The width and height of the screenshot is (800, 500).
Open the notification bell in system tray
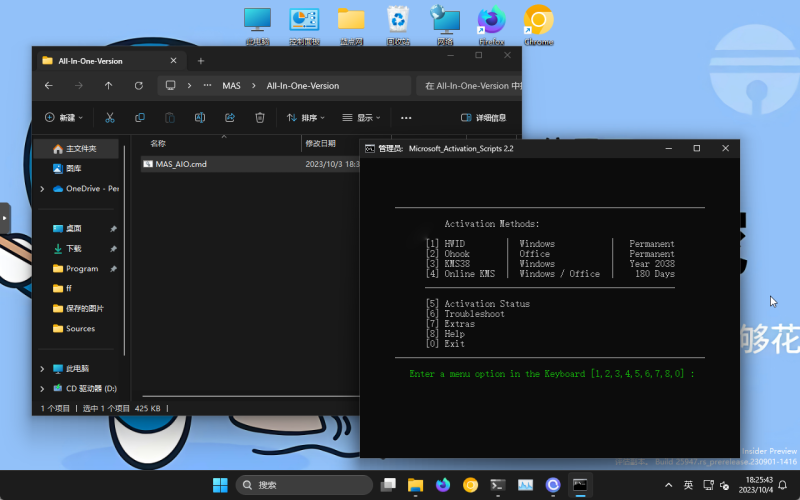tap(783, 485)
